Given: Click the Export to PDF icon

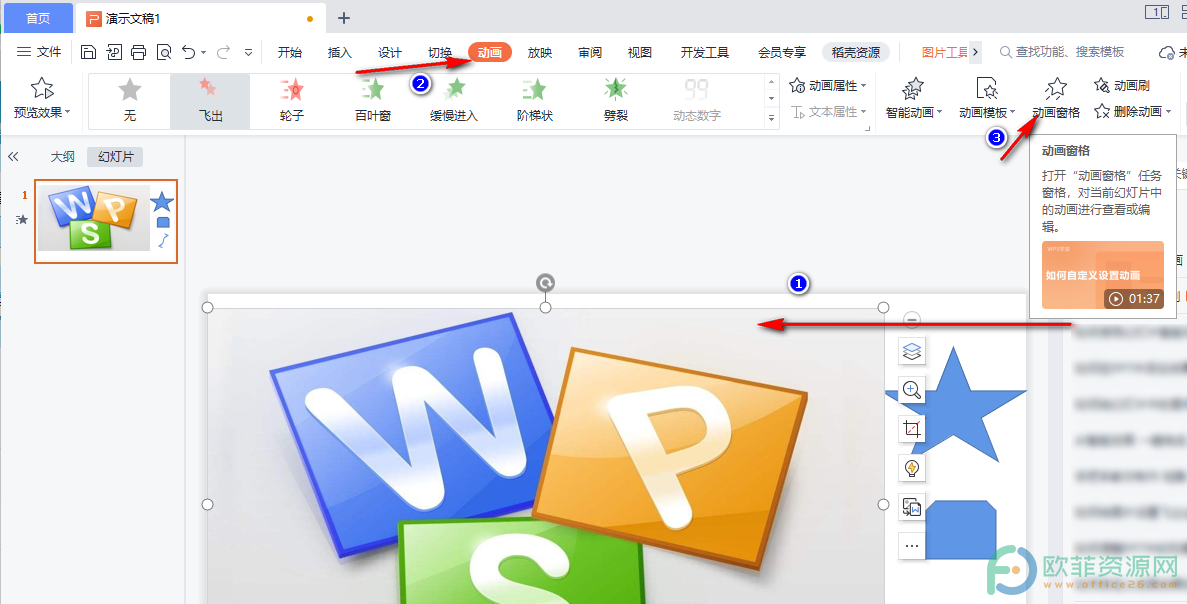Looking at the screenshot, I should pyautogui.click(x=114, y=52).
